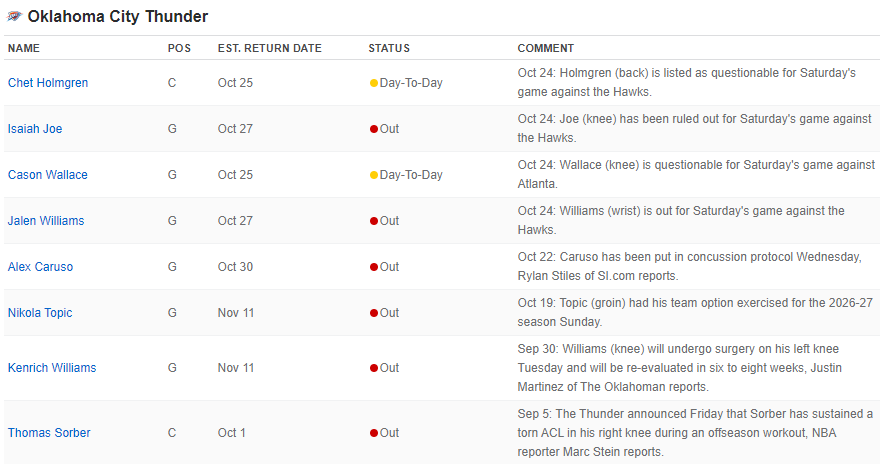Click Chet Holmgren's yellow Day-To-Day status dot

click(x=374, y=83)
